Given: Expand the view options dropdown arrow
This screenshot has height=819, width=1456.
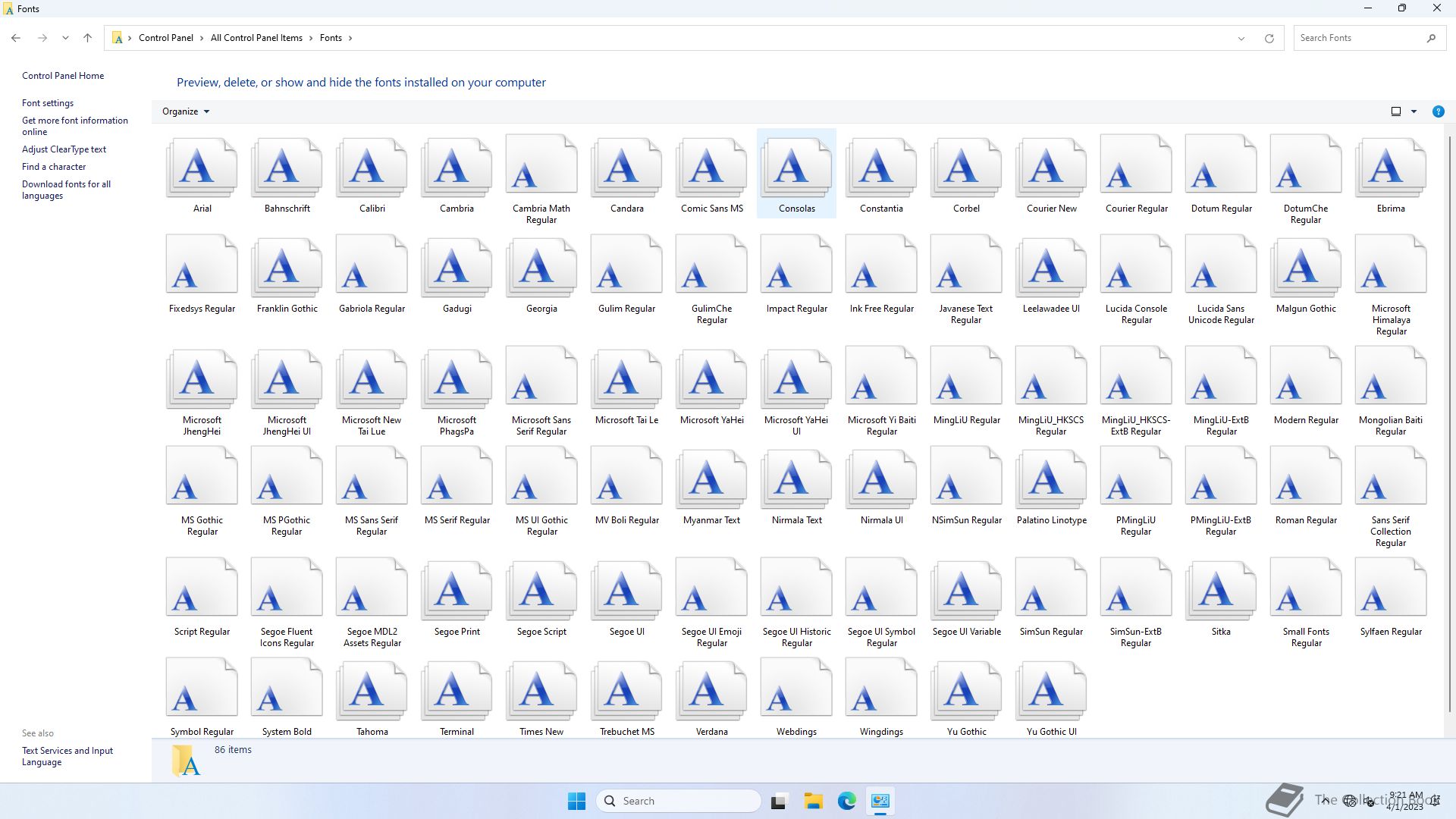Looking at the screenshot, I should [1414, 111].
